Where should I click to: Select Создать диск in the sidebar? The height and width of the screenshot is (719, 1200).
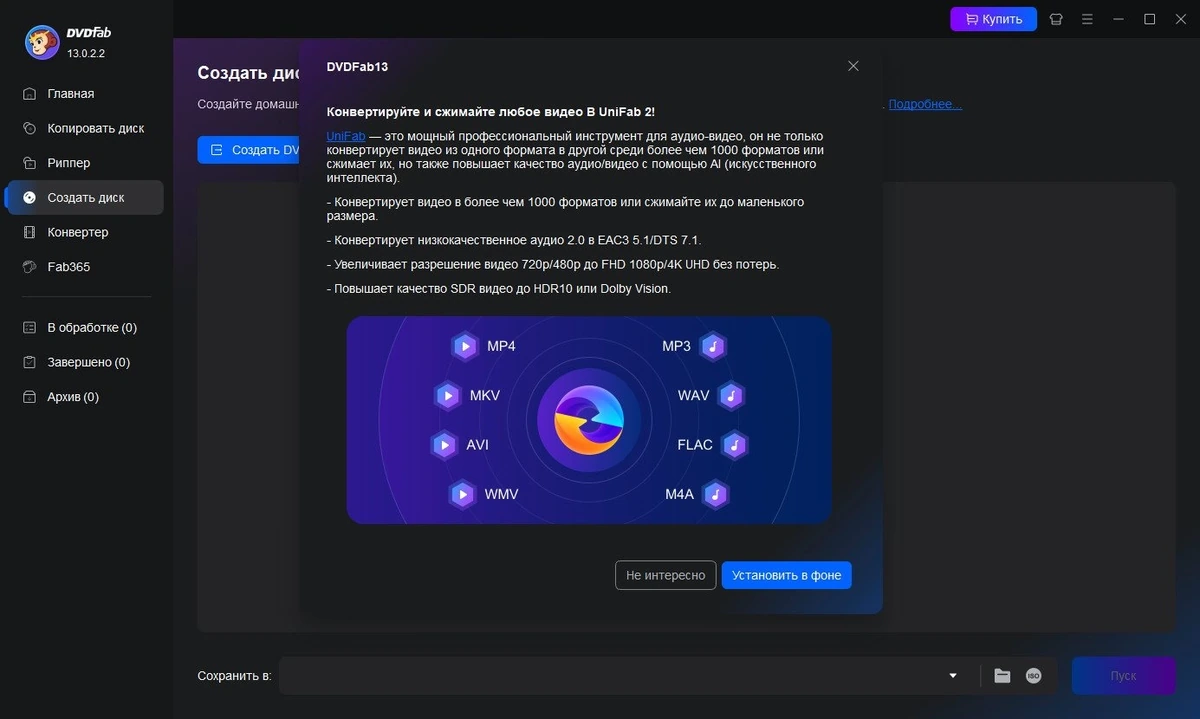(84, 197)
